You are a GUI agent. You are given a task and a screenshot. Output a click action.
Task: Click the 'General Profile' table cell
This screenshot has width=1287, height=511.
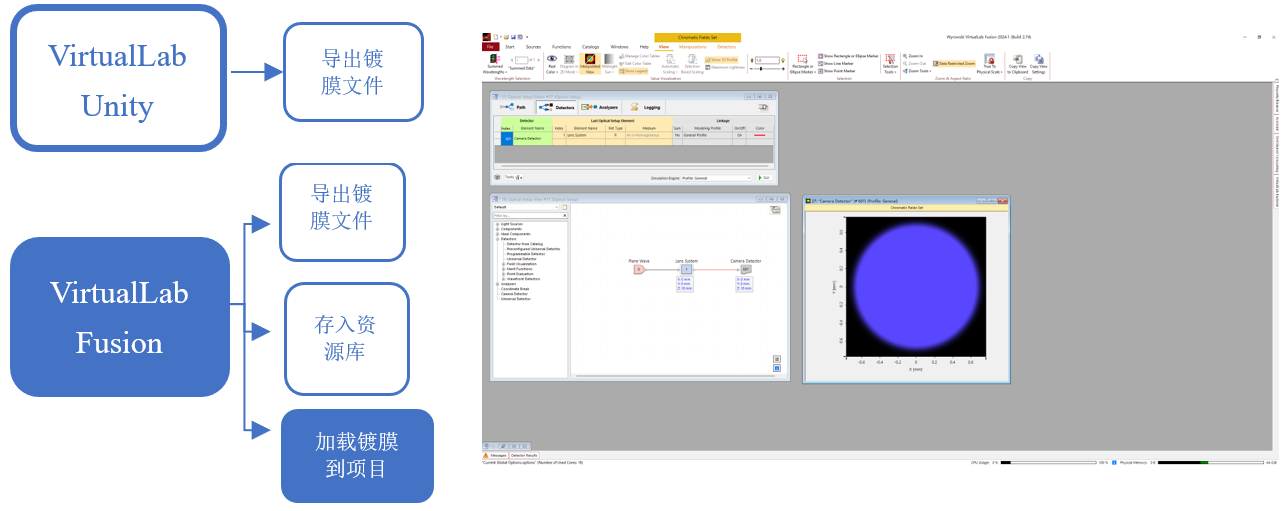[707, 135]
